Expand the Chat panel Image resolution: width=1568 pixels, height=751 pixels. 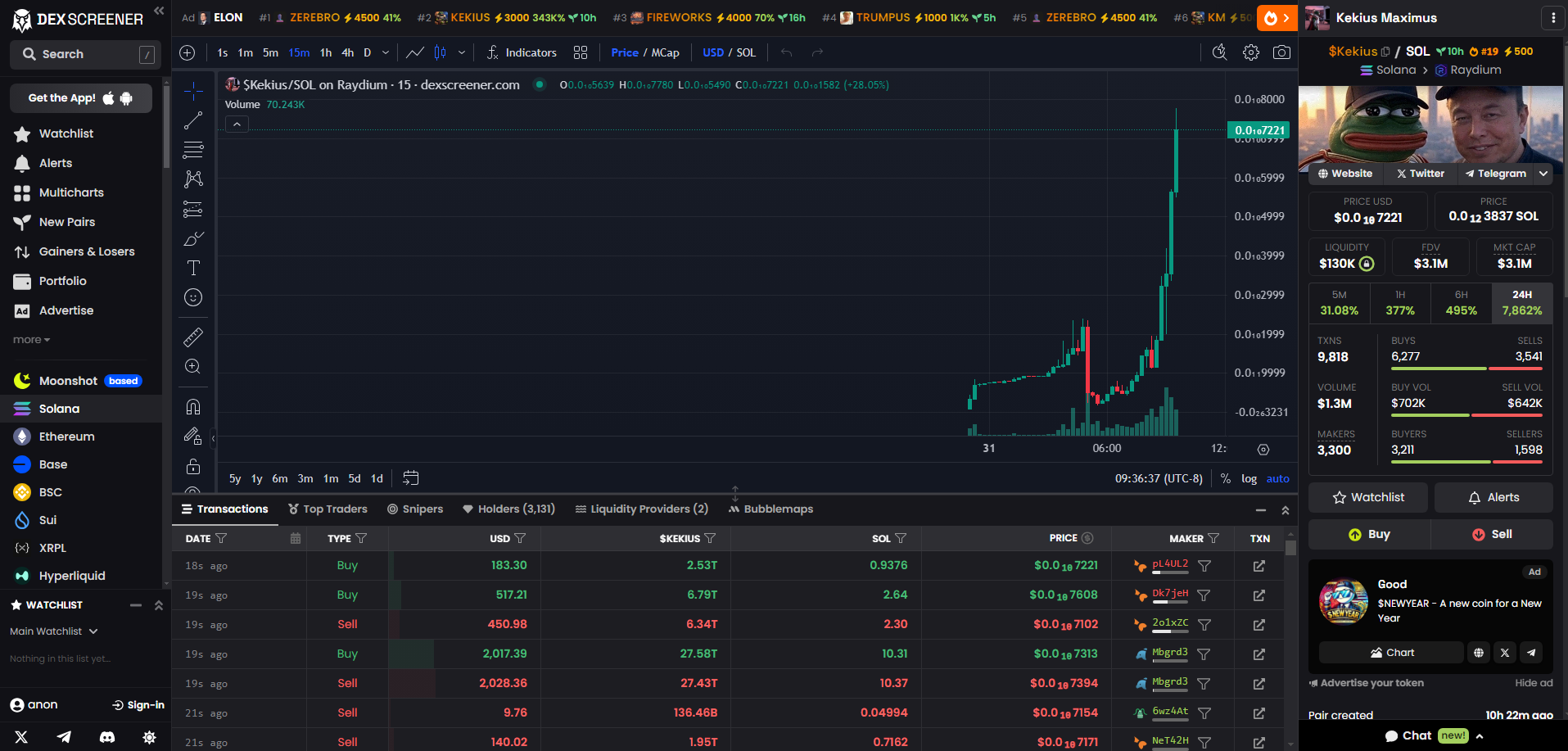(x=1435, y=735)
